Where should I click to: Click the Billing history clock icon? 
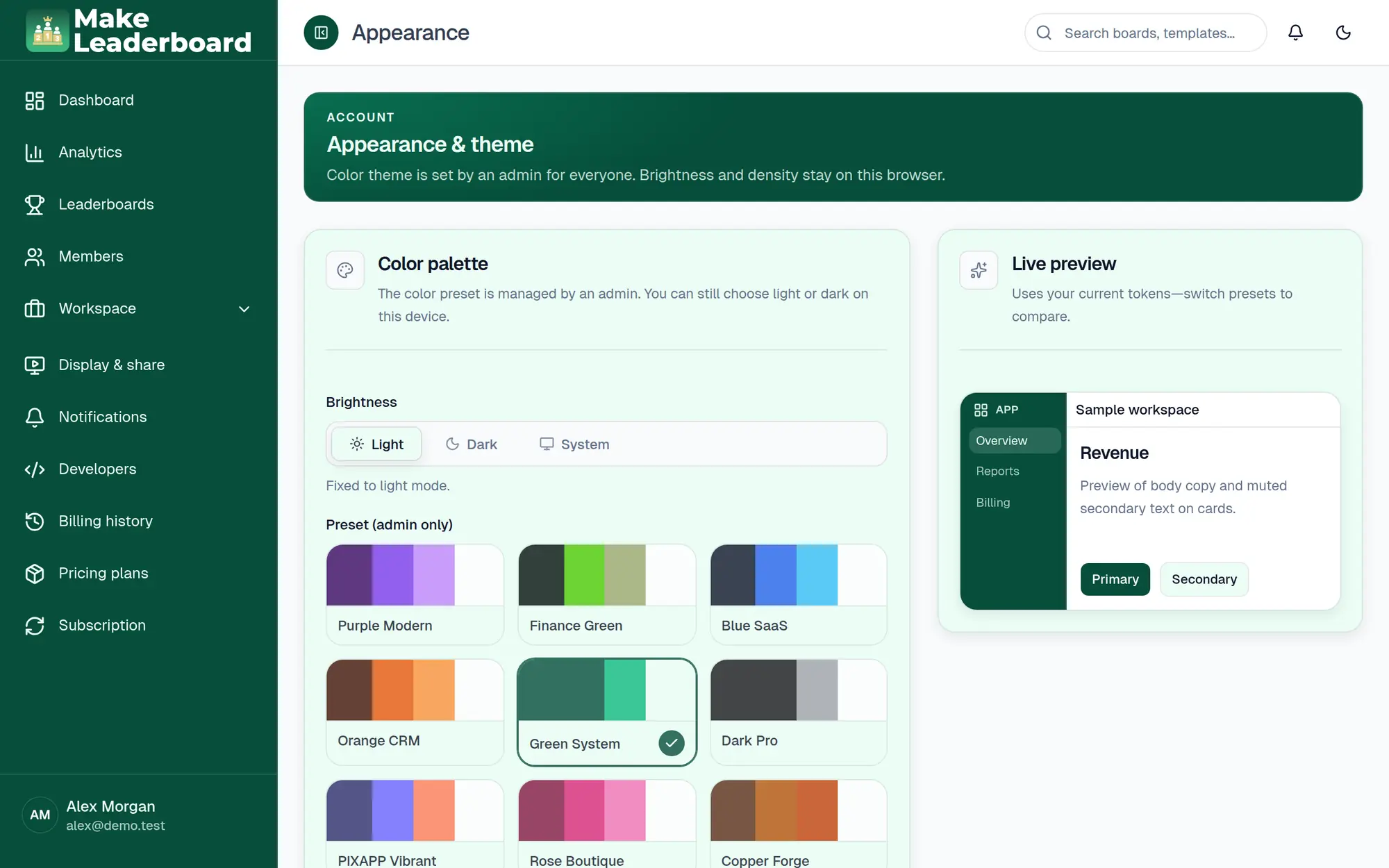coord(35,521)
